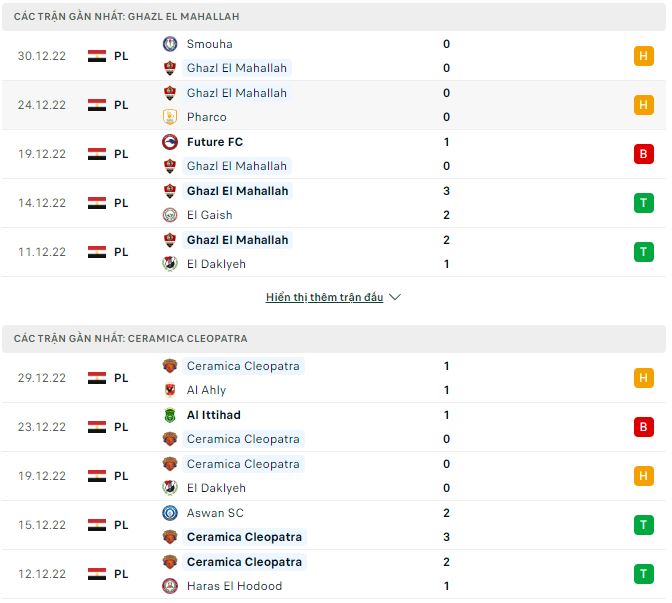
Task: Select the 'Các trận gần nhất: Ghazl El Mahallah' header
Action: coord(126,17)
